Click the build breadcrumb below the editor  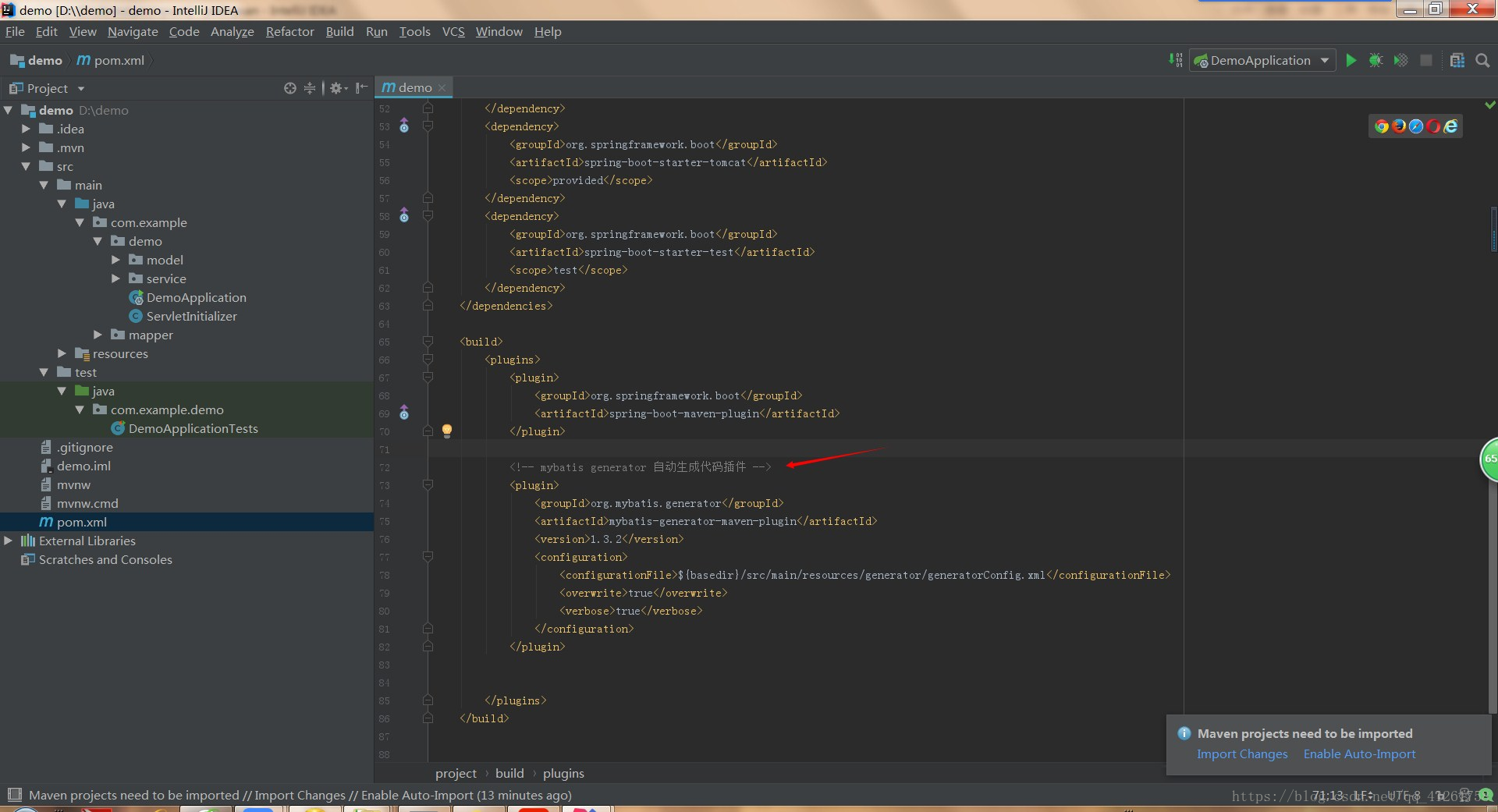(x=509, y=773)
